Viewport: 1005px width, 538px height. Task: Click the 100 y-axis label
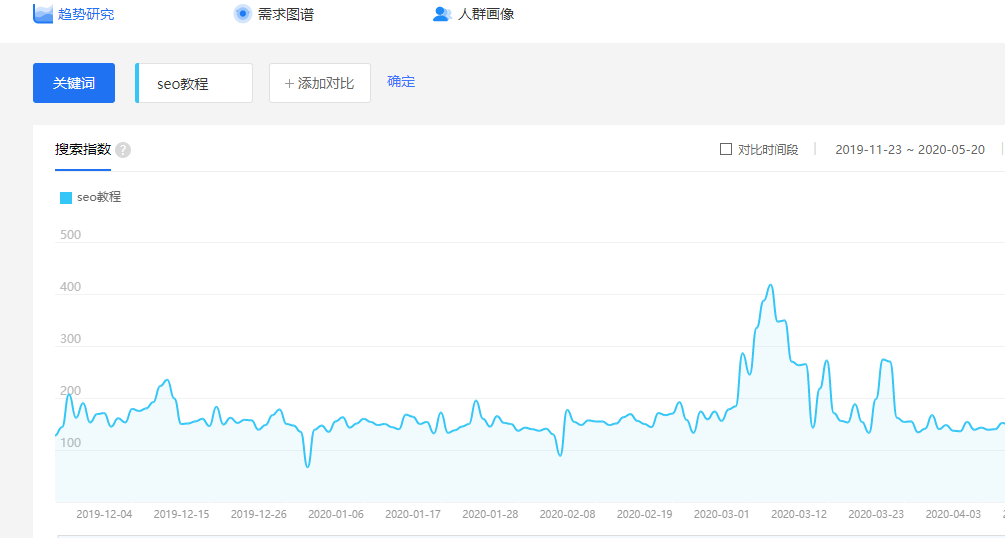(71, 442)
